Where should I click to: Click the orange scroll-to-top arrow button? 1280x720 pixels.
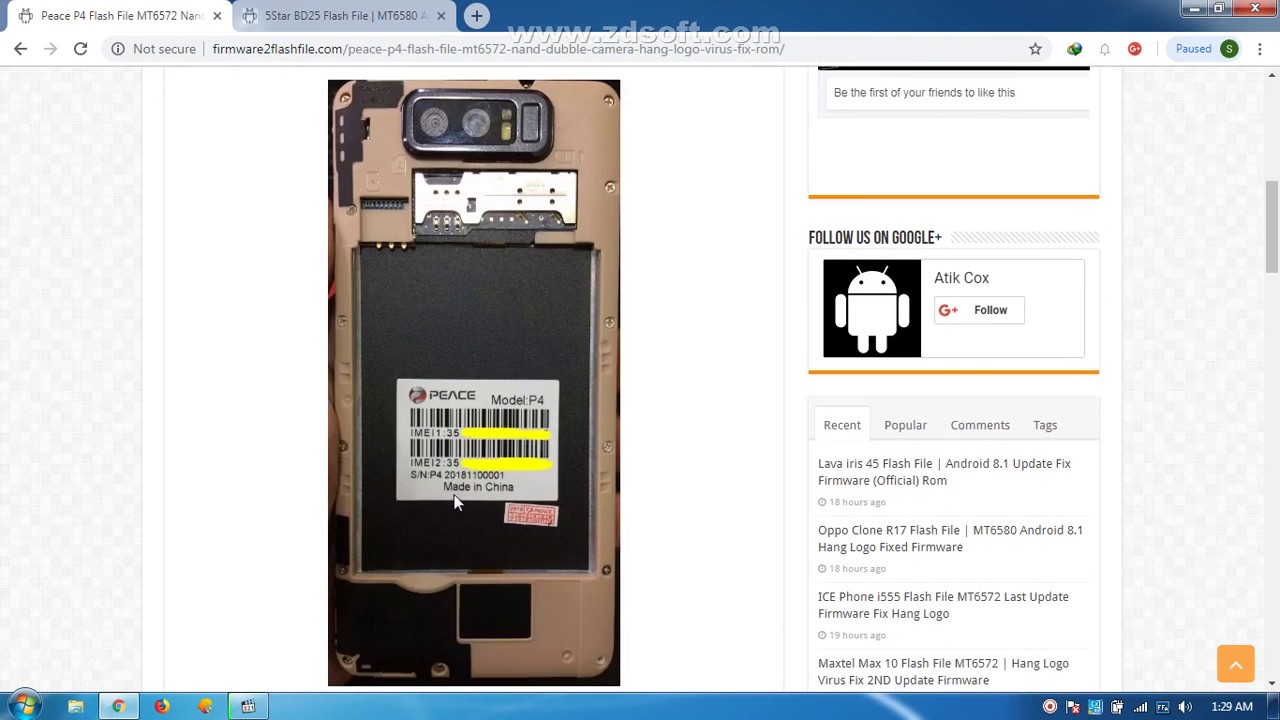(x=1236, y=664)
